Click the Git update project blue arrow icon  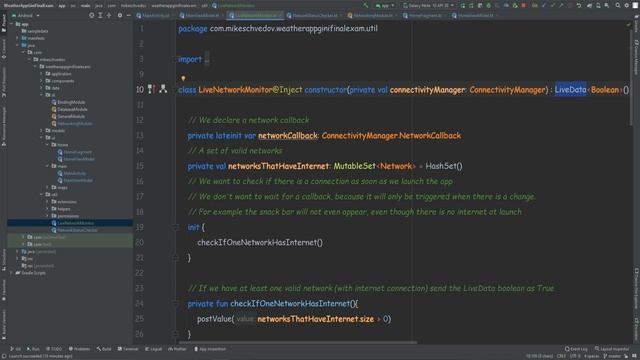tap(544, 5)
